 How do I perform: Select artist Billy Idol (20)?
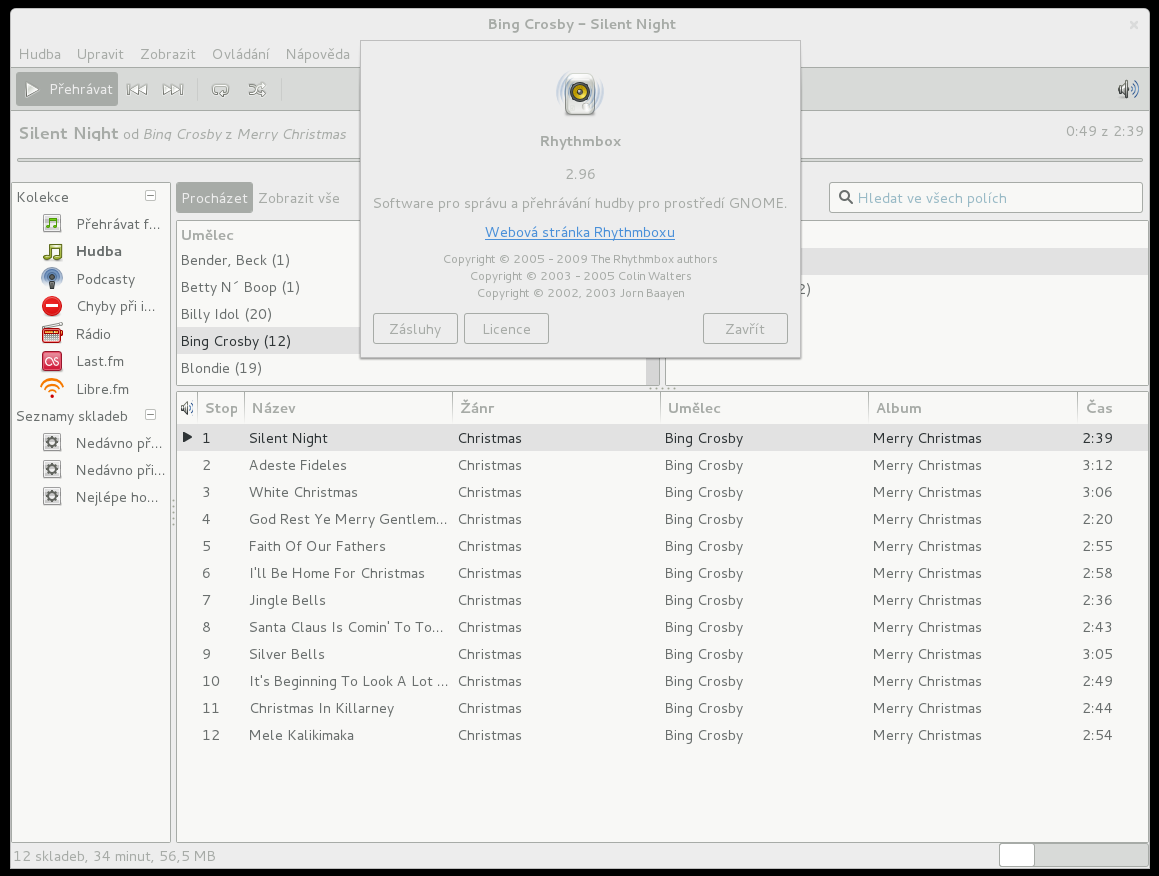click(270, 314)
